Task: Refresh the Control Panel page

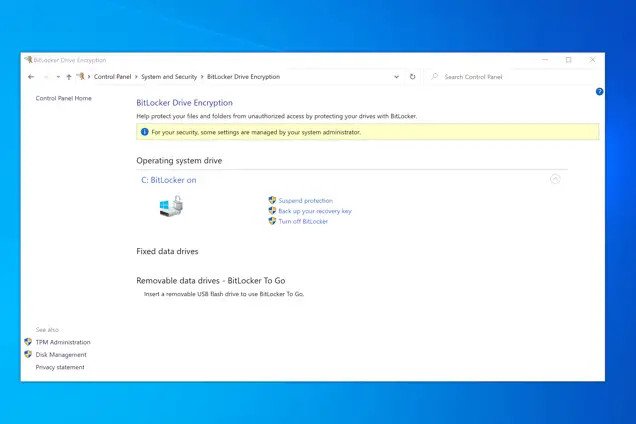Action: point(413,77)
